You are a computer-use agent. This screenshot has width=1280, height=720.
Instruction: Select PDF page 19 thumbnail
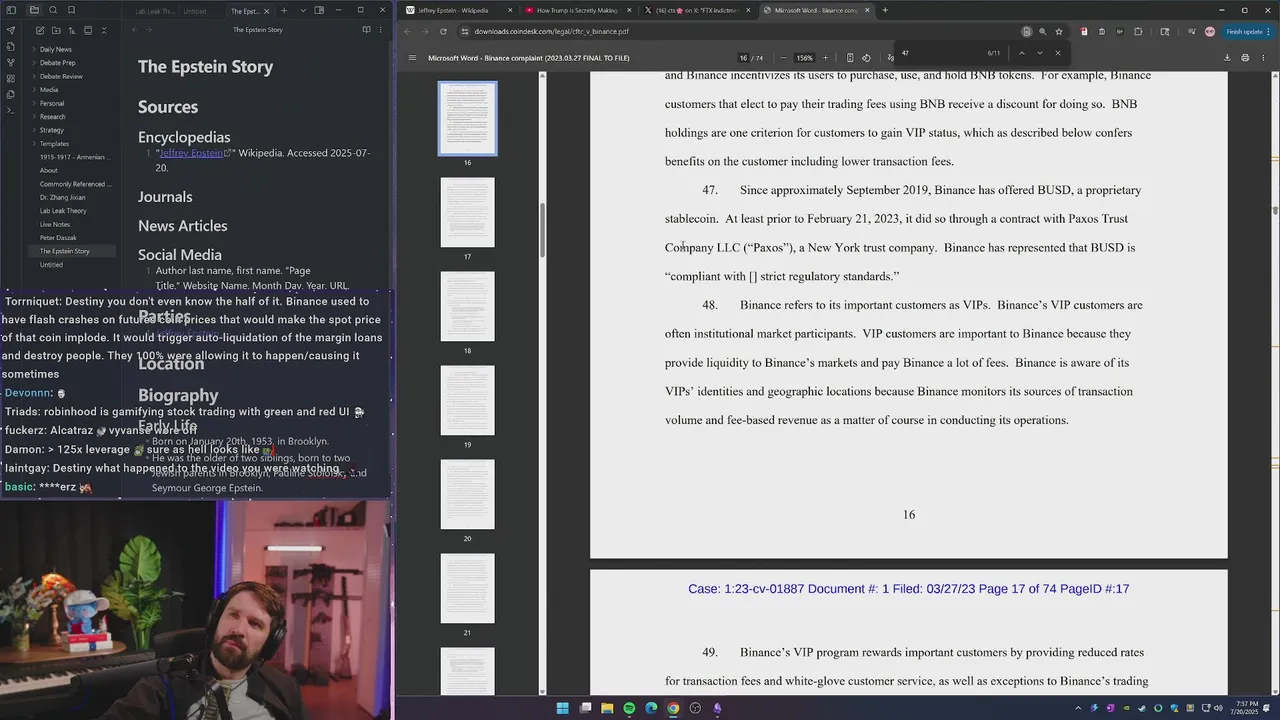pos(467,400)
